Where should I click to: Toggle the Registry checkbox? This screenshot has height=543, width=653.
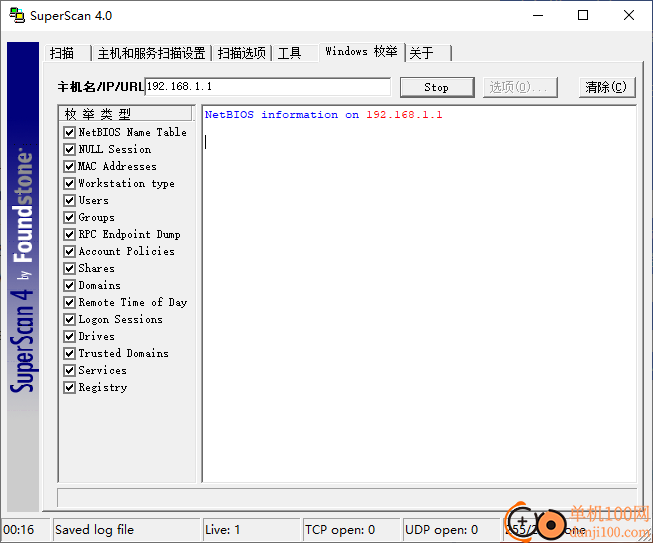70,388
